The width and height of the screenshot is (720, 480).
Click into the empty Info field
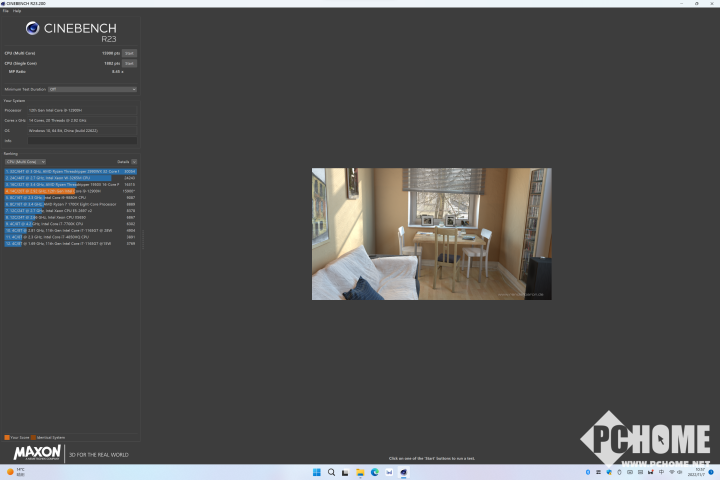click(82, 141)
